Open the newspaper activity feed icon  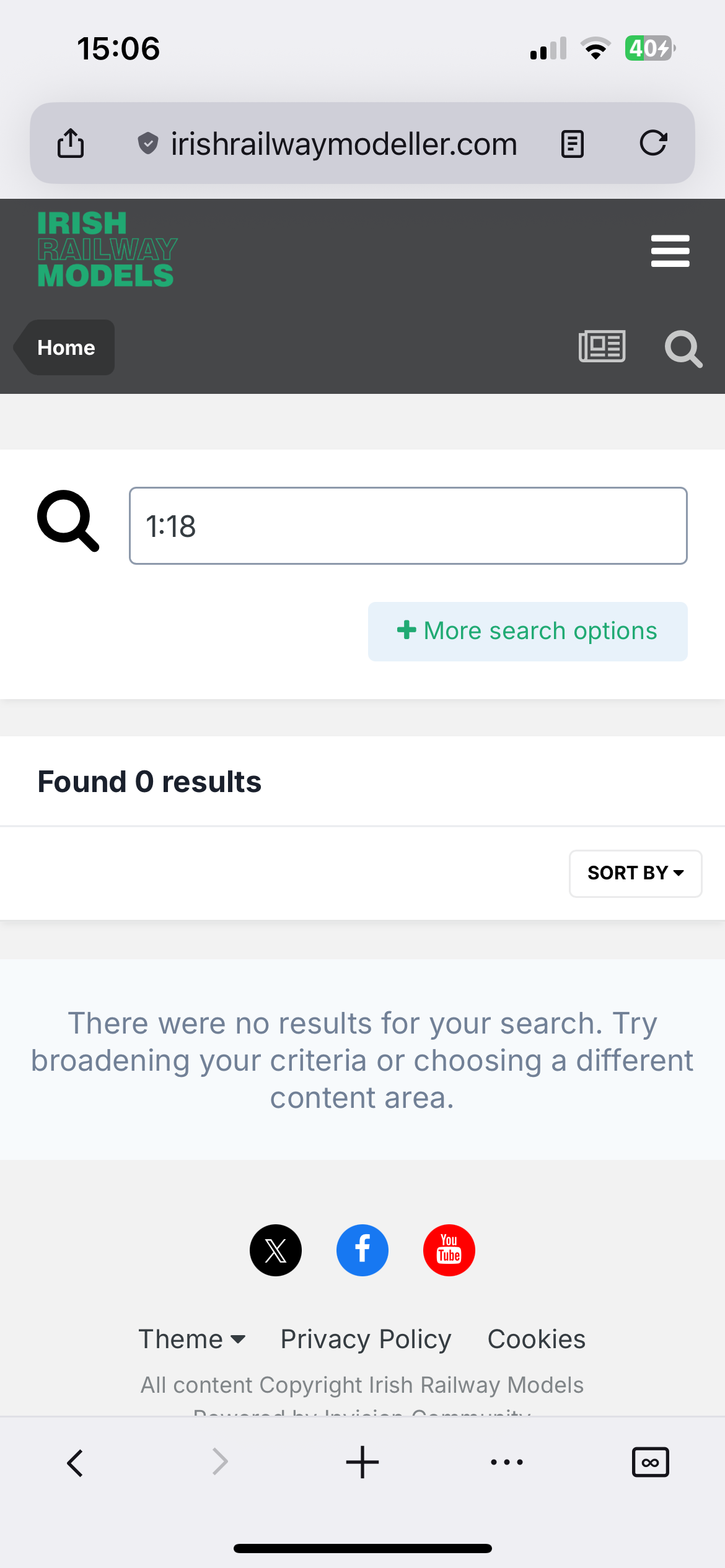[602, 347]
